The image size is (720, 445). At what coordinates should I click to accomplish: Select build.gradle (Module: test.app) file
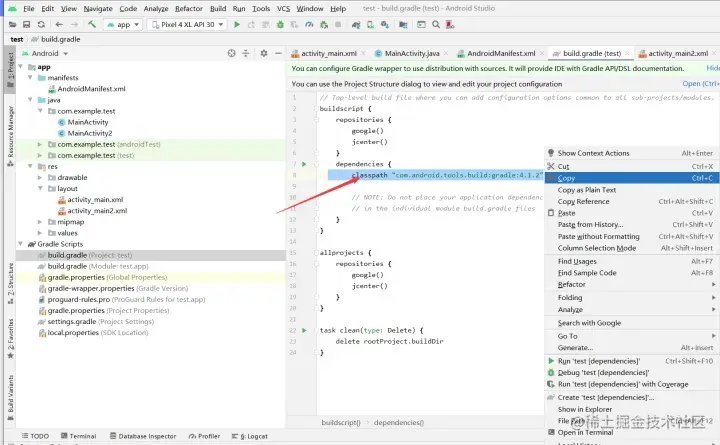click(x=93, y=266)
